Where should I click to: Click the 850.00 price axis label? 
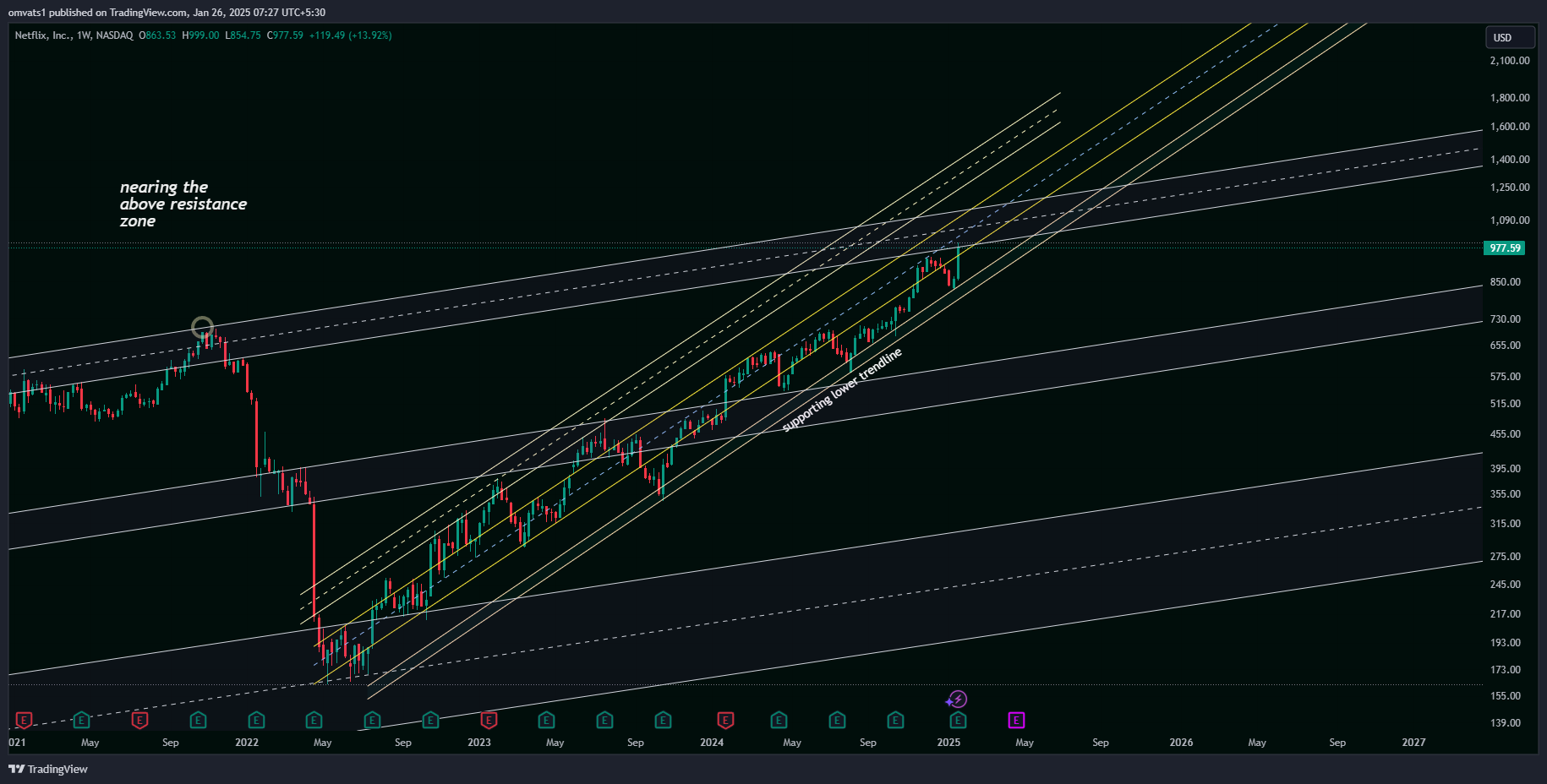pos(1506,282)
